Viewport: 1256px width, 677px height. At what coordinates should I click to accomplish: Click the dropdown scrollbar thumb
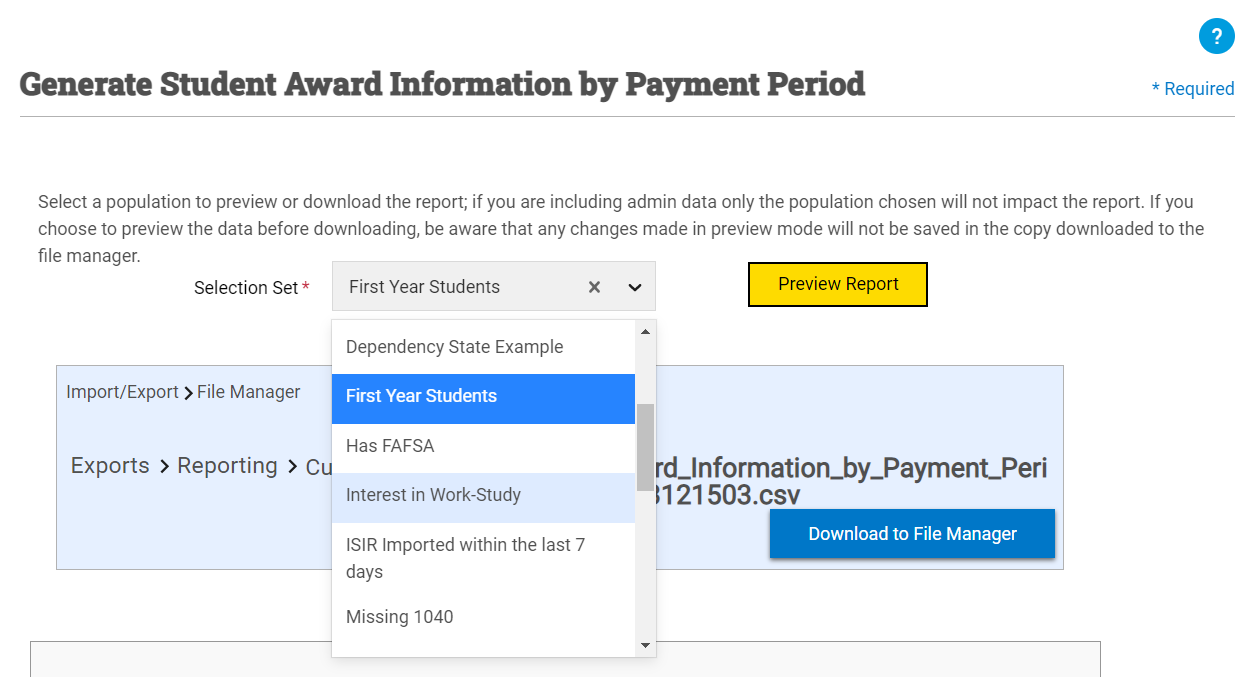[x=645, y=447]
